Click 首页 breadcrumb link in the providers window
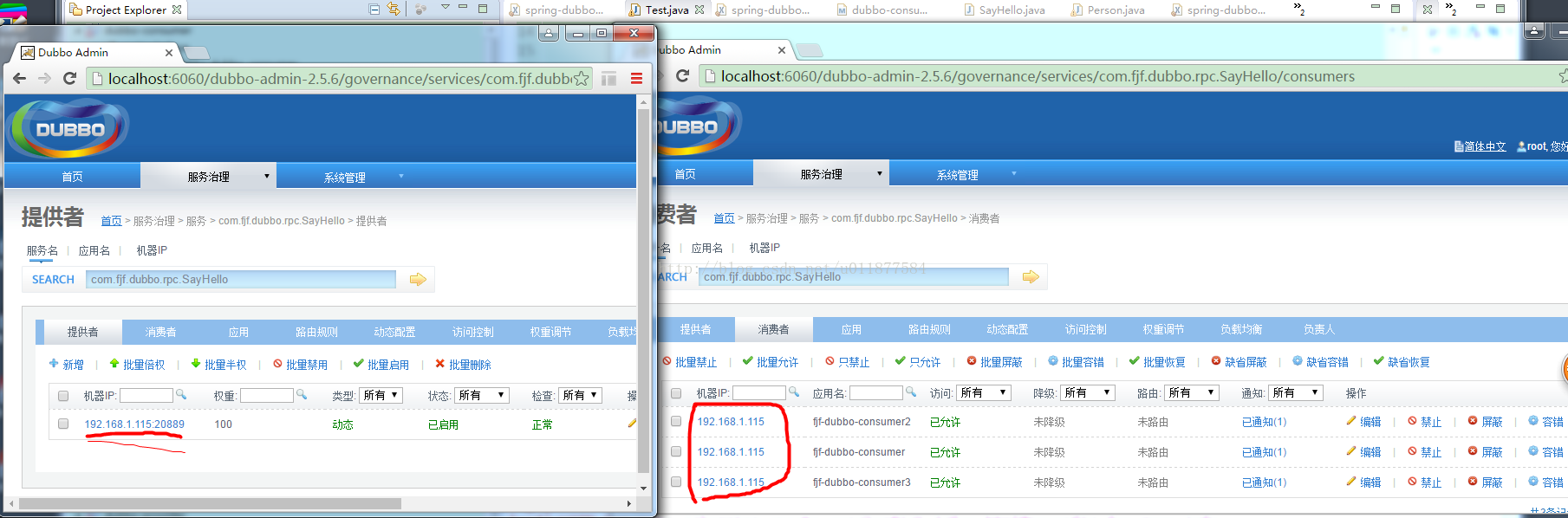The image size is (1568, 518). click(111, 221)
